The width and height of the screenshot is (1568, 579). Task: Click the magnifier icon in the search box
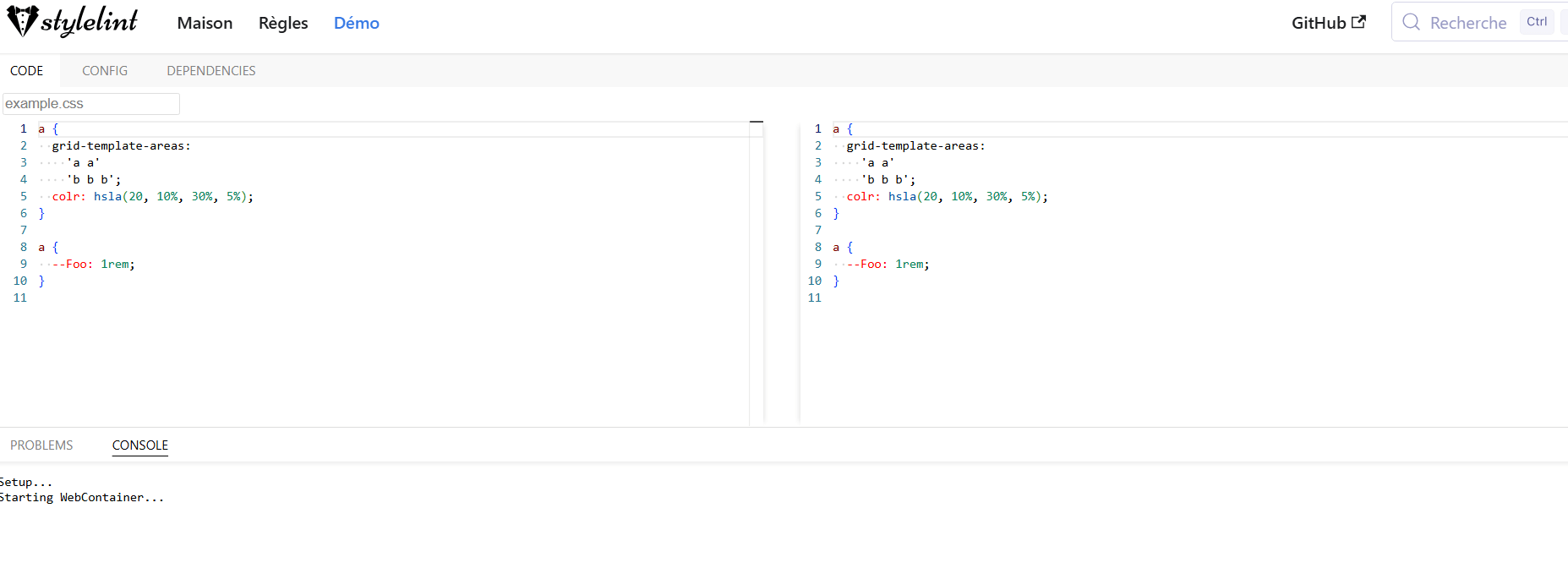1411,22
